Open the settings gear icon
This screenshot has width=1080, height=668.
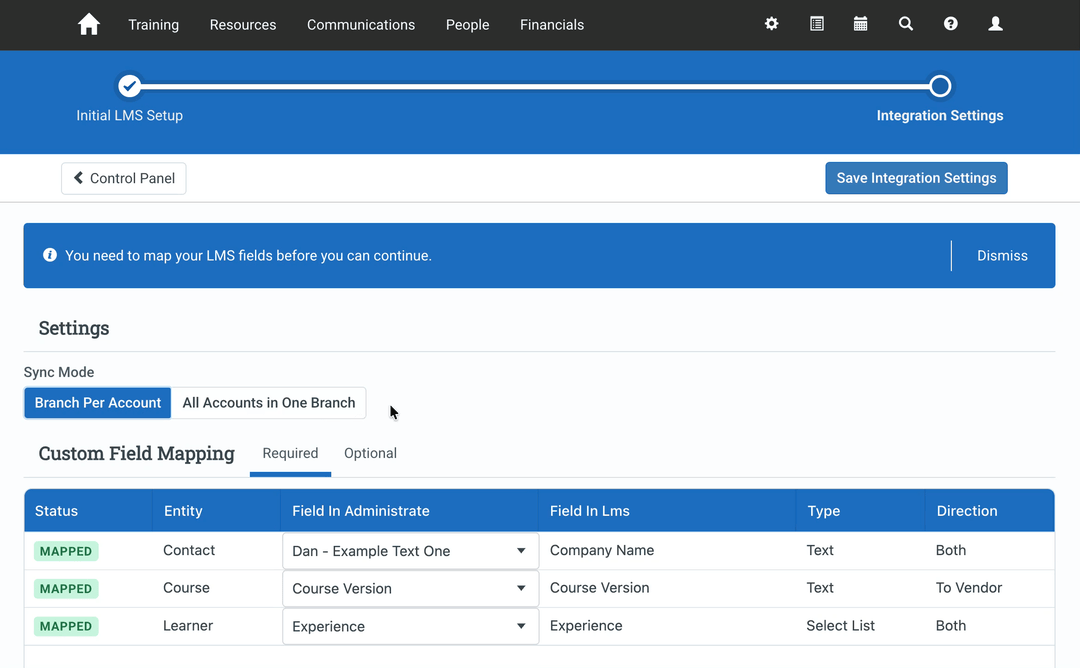click(x=771, y=24)
